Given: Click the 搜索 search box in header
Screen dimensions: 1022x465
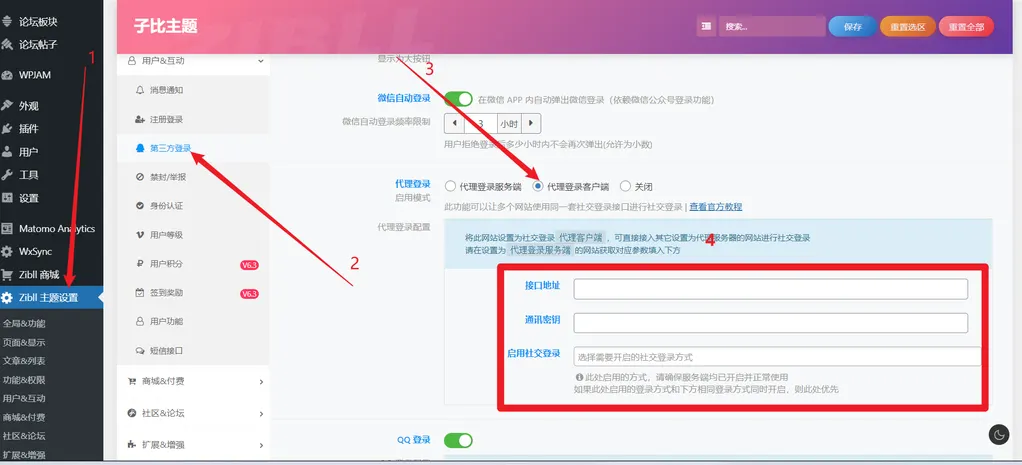Looking at the screenshot, I should point(772,27).
